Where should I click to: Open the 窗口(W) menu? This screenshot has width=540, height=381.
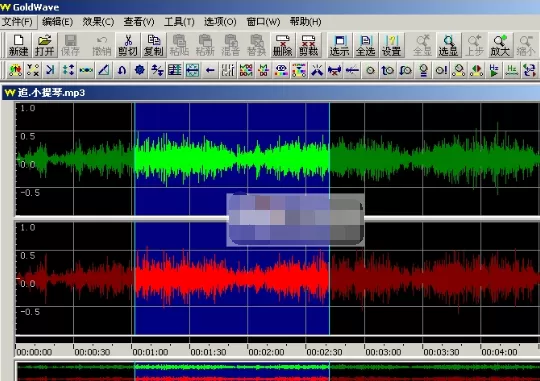click(263, 22)
